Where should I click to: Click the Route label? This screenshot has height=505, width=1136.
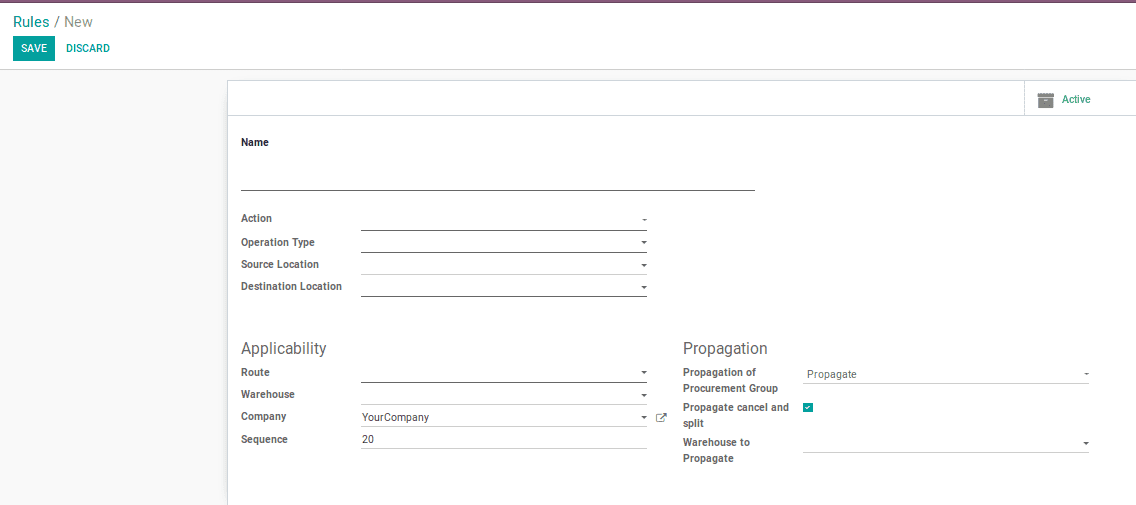[x=255, y=372]
